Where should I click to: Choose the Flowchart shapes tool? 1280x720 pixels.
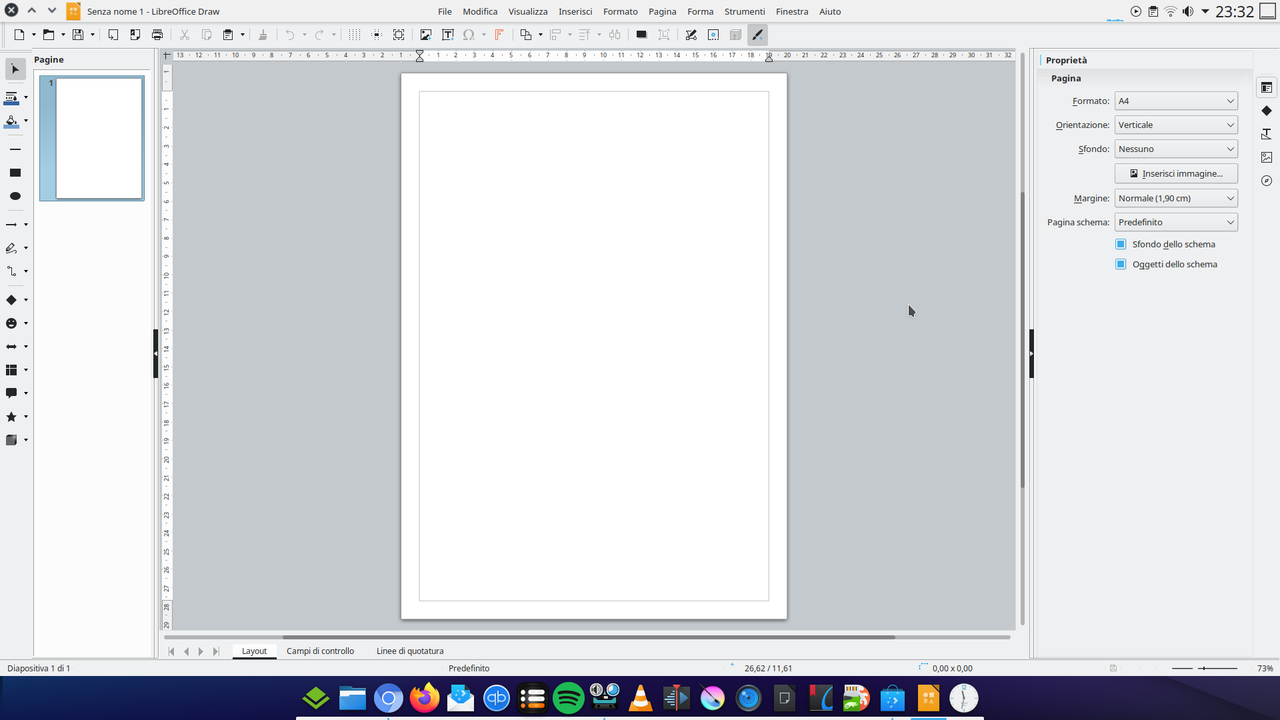(x=12, y=370)
